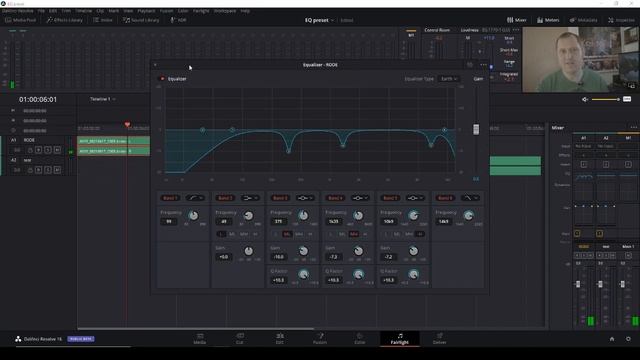Click the Band 6 Frequency knob
The width and height of the screenshot is (640, 360).
(469, 216)
